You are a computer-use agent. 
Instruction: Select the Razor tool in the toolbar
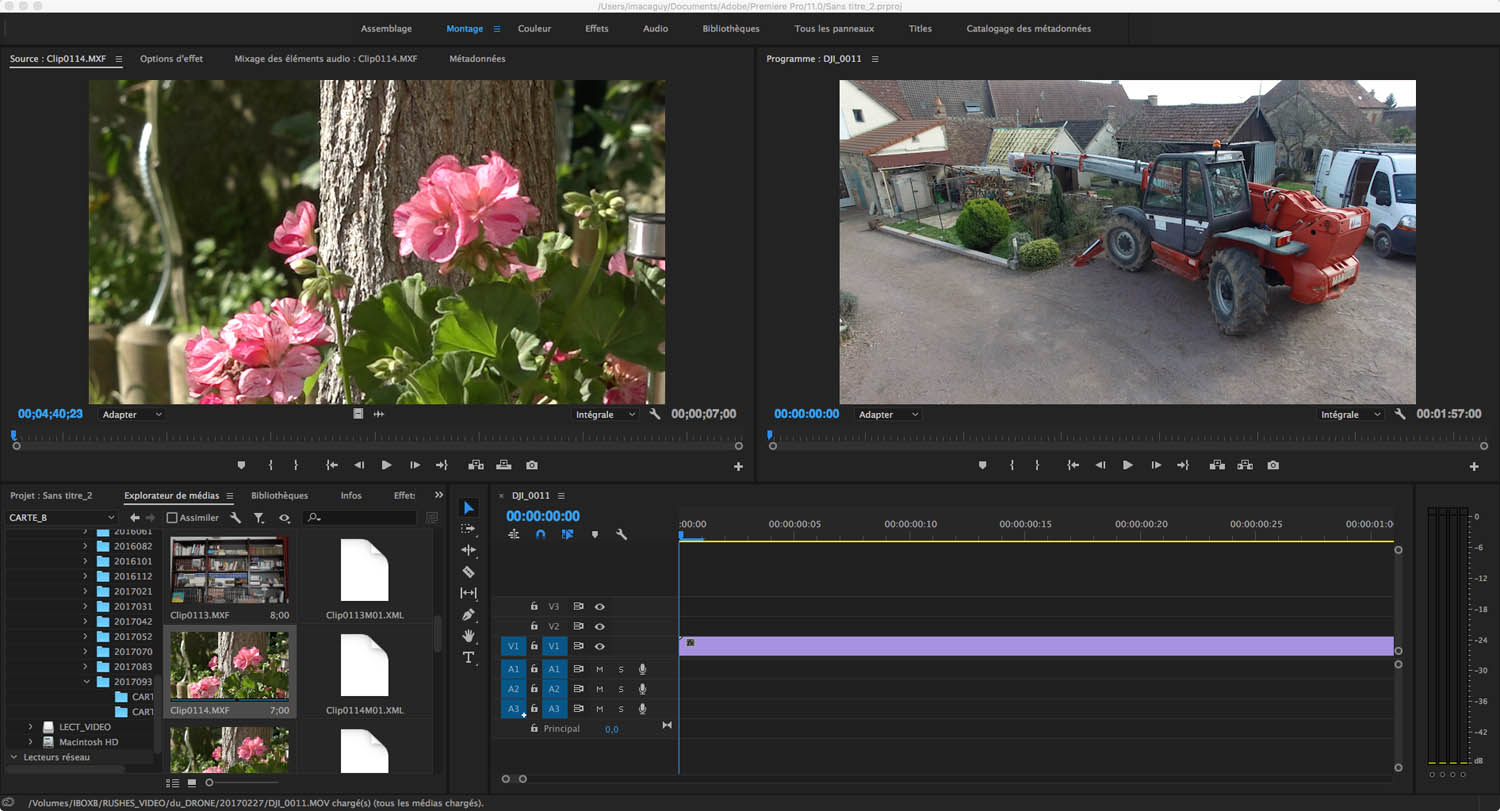click(x=468, y=572)
